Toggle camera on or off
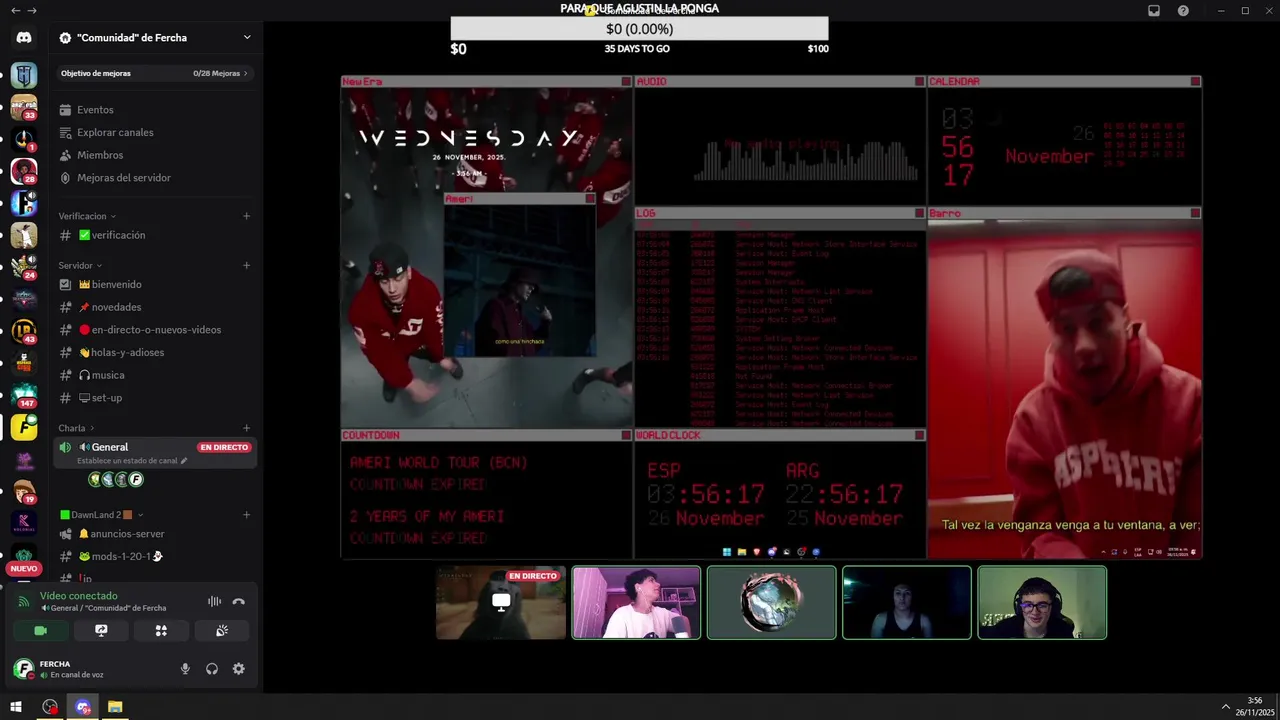Viewport: 1280px width, 720px height. pos(40,631)
